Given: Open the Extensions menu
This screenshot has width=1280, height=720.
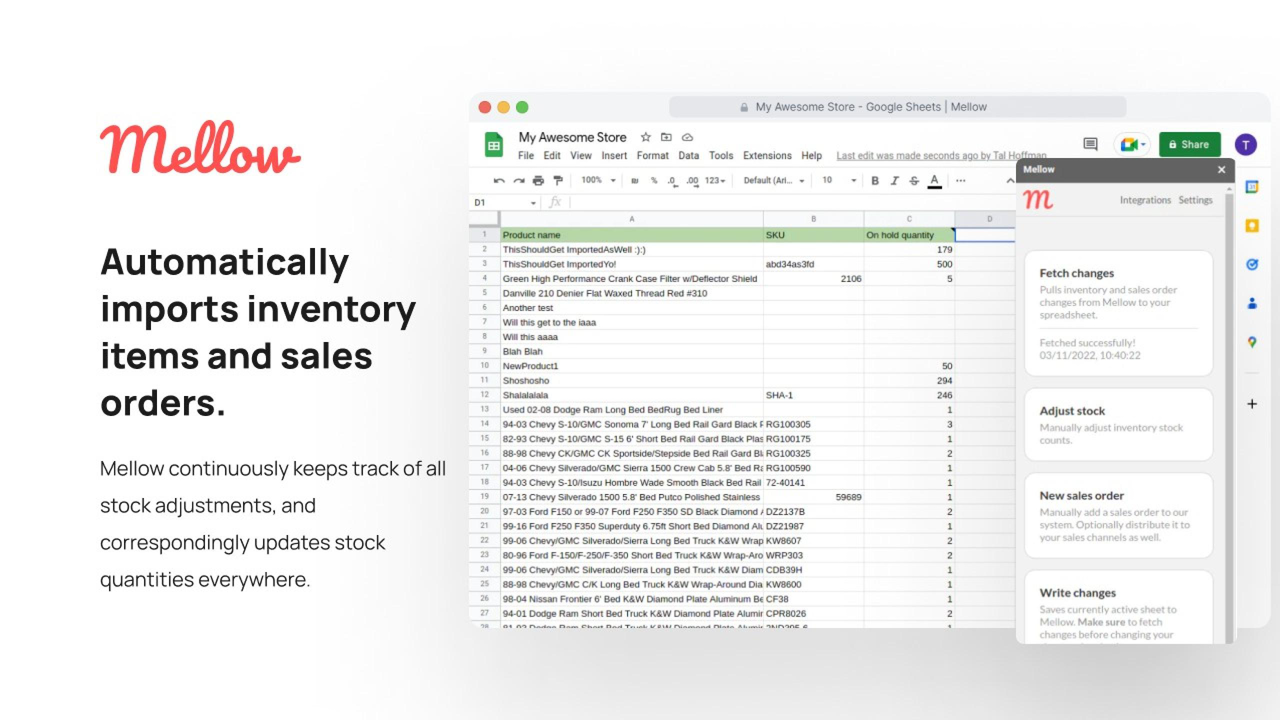Looking at the screenshot, I should point(767,156).
